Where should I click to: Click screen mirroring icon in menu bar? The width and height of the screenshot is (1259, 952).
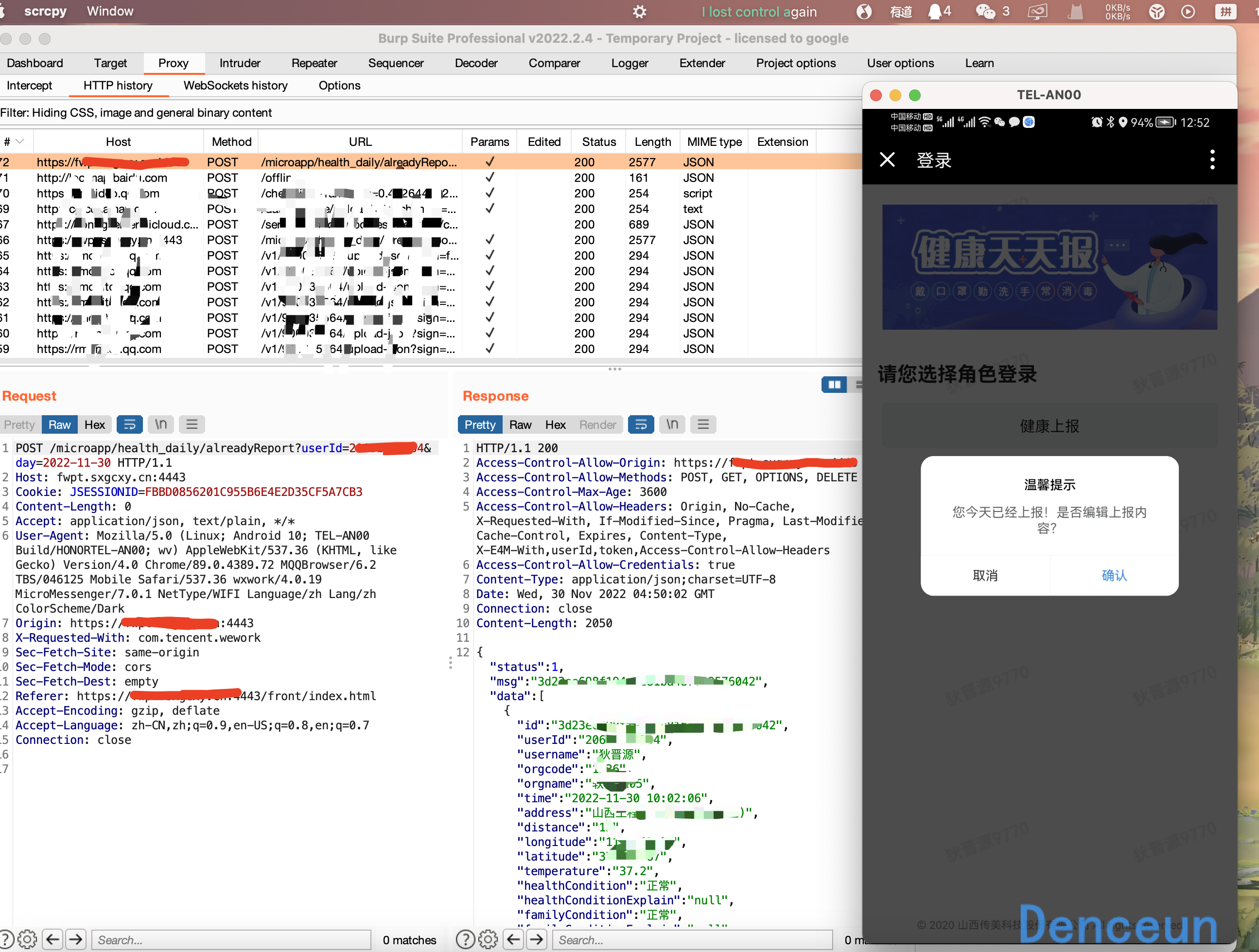(1038, 12)
